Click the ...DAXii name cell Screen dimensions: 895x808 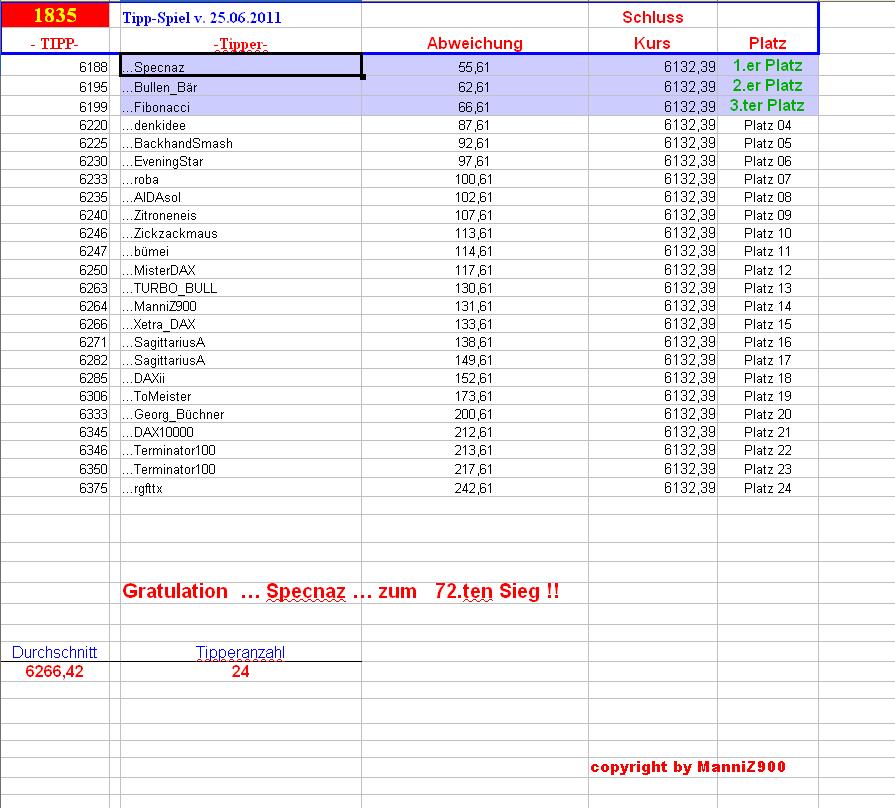(x=240, y=378)
